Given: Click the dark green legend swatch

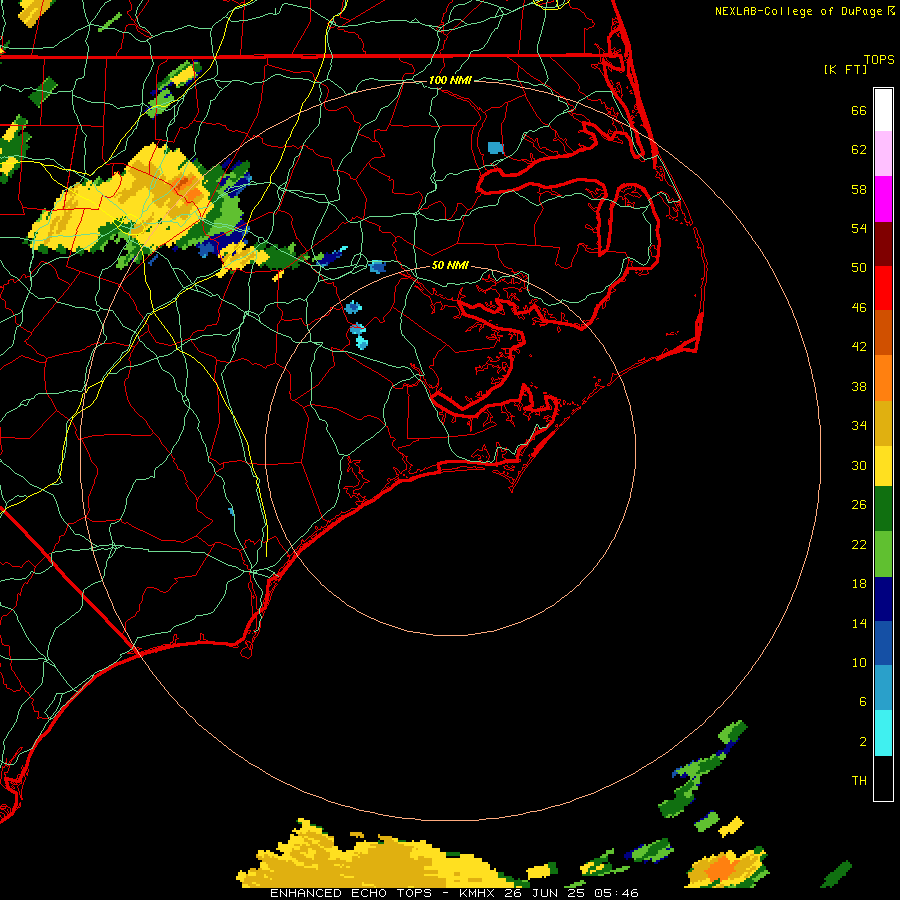Looking at the screenshot, I should pyautogui.click(x=883, y=509).
